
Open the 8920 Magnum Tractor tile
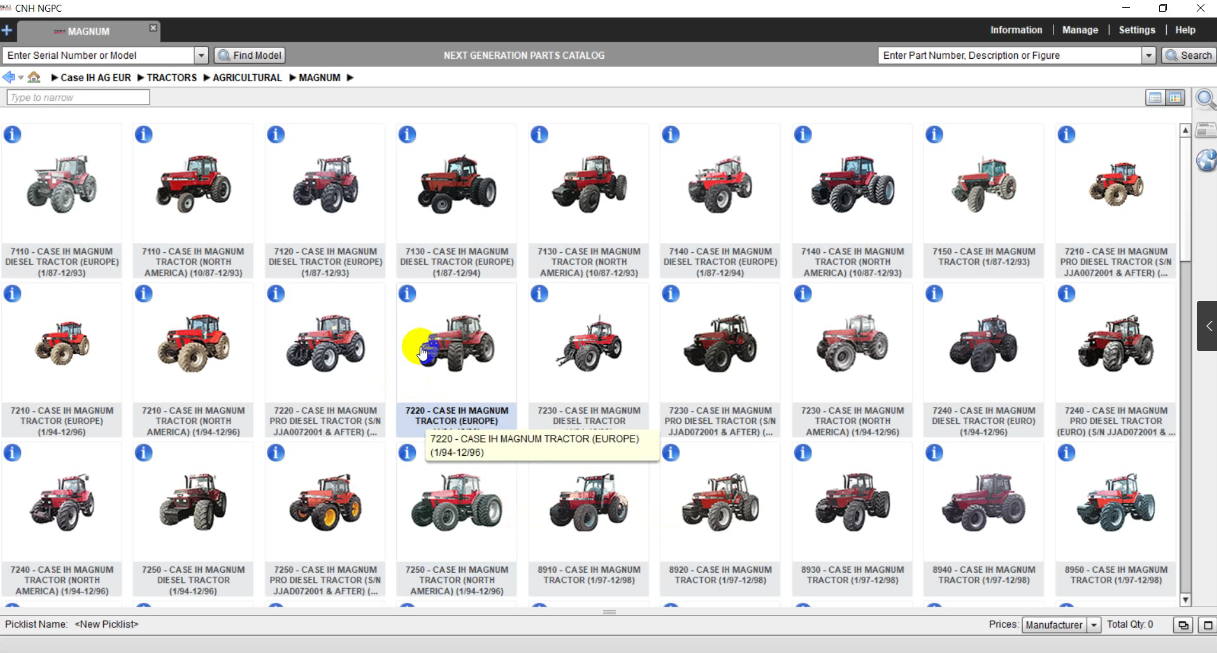(x=720, y=519)
